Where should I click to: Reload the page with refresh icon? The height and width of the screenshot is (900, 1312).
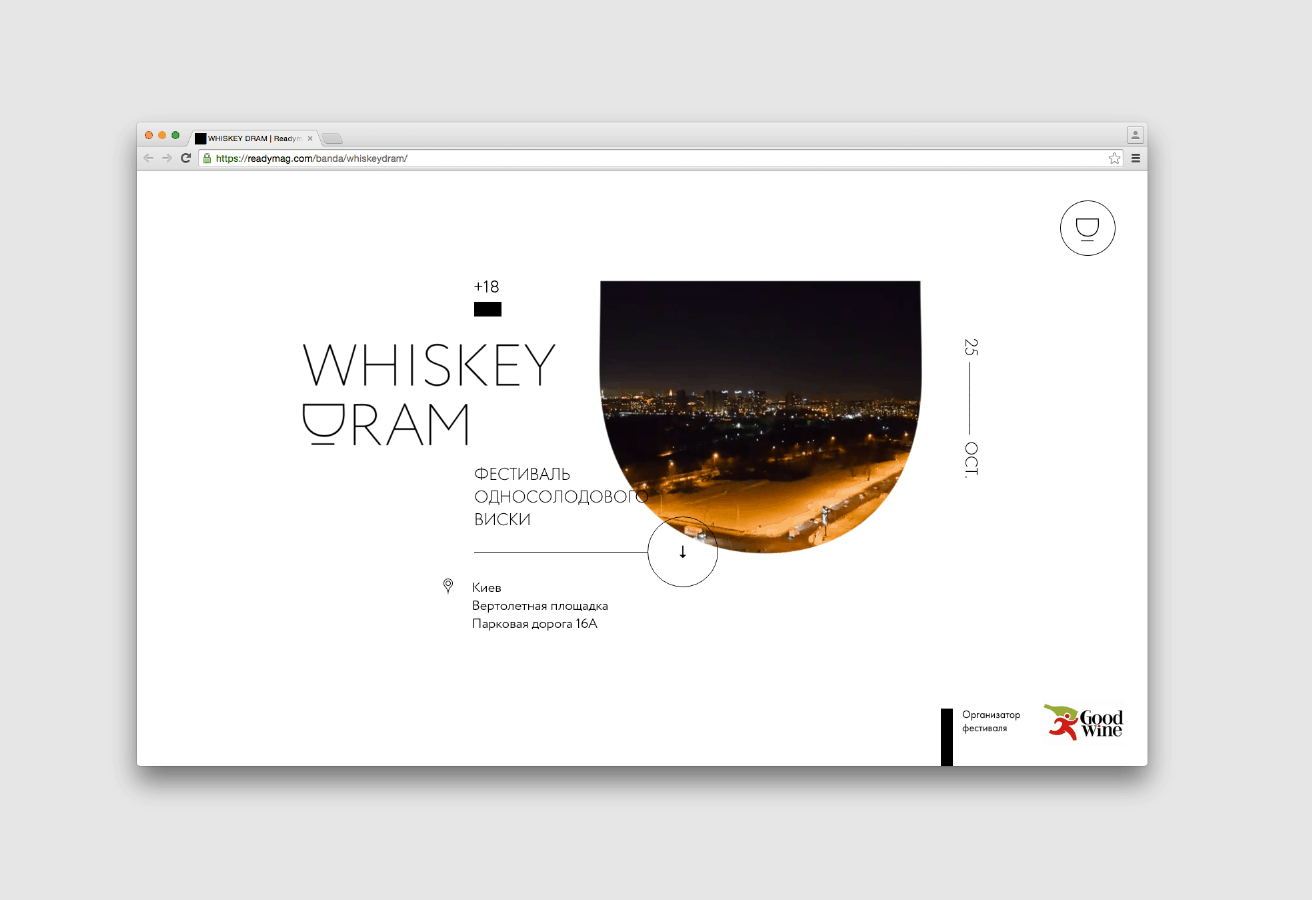coord(186,158)
